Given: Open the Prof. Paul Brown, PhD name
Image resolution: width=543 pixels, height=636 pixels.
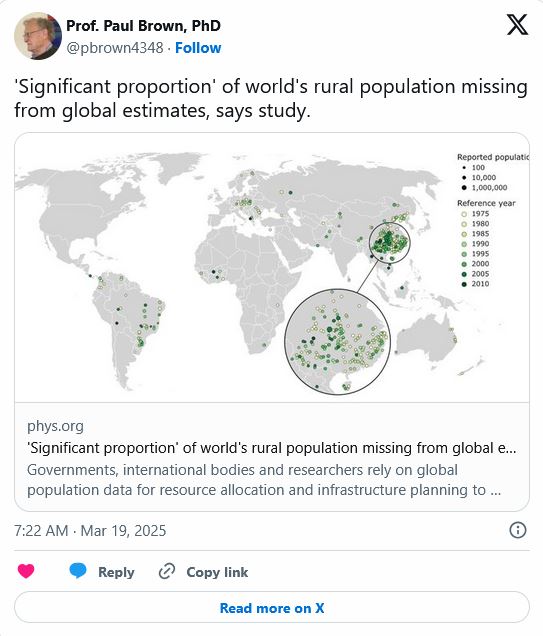Looking at the screenshot, I should [x=143, y=26].
